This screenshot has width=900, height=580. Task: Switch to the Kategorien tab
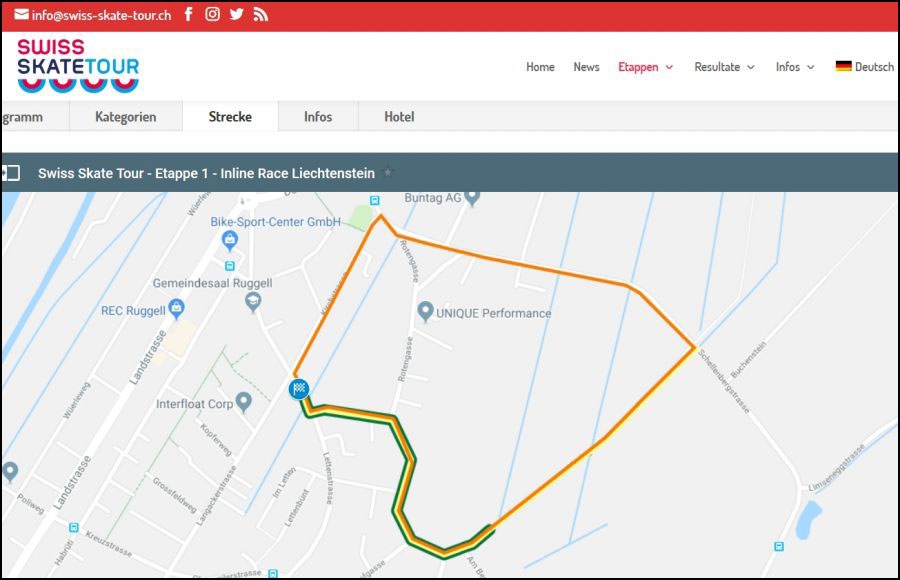point(125,117)
